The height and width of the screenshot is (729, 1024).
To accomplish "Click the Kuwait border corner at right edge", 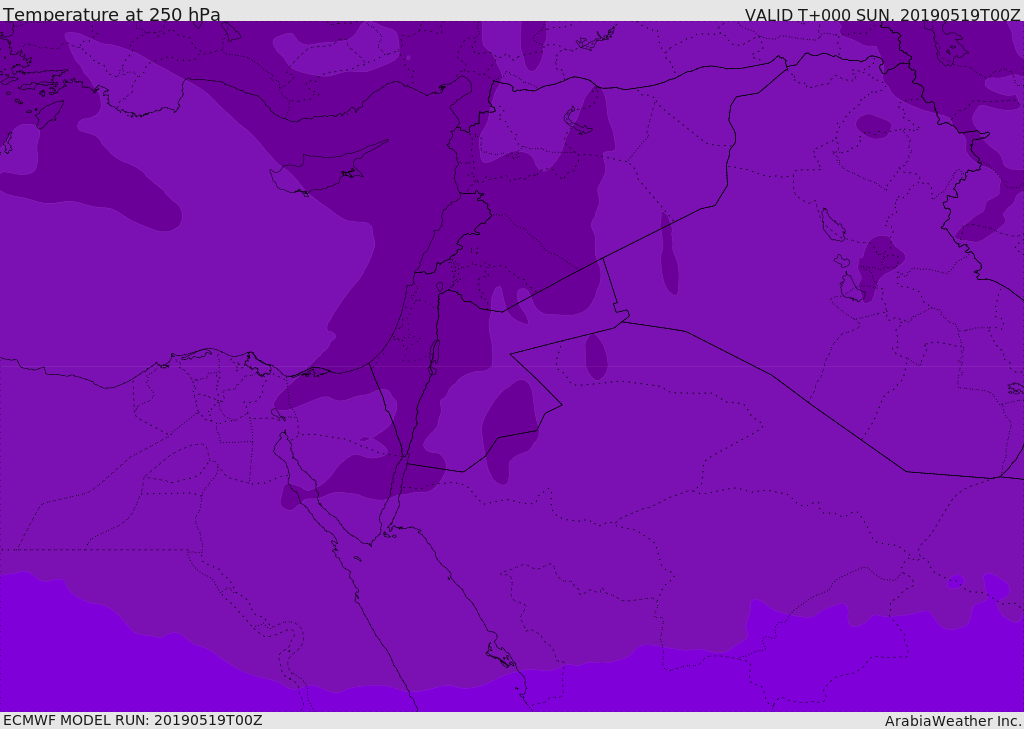I will (x=1000, y=477).
